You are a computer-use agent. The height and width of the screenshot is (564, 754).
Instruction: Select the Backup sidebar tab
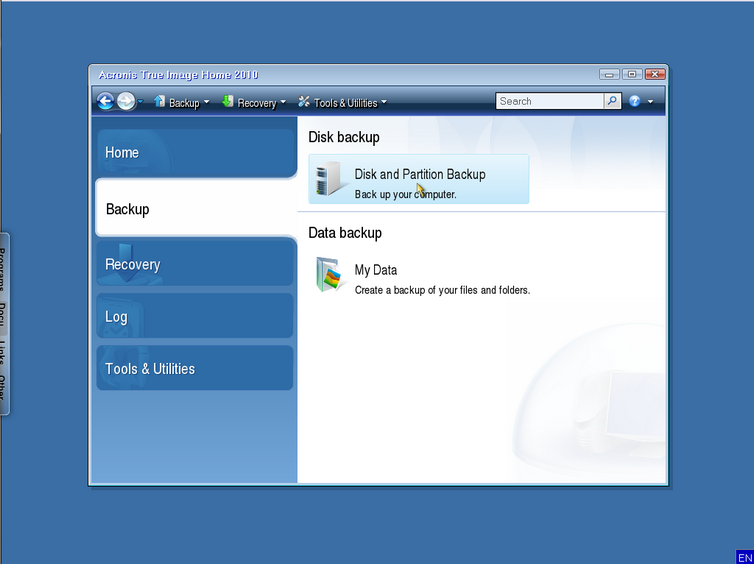coord(196,209)
